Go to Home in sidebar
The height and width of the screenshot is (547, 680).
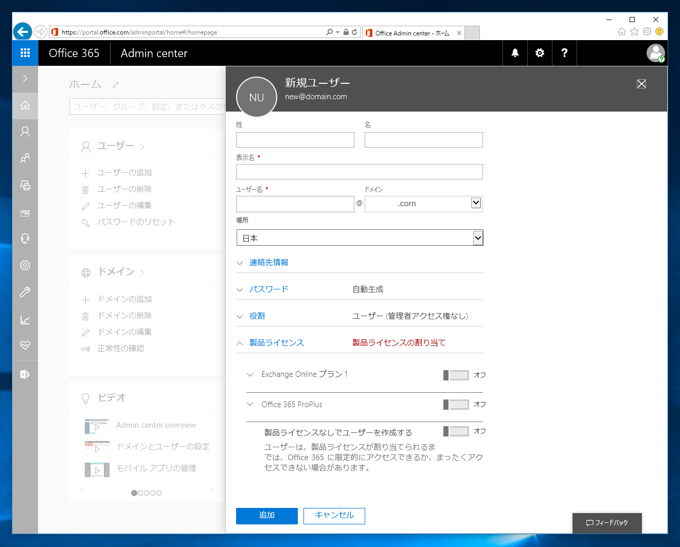pyautogui.click(x=25, y=105)
